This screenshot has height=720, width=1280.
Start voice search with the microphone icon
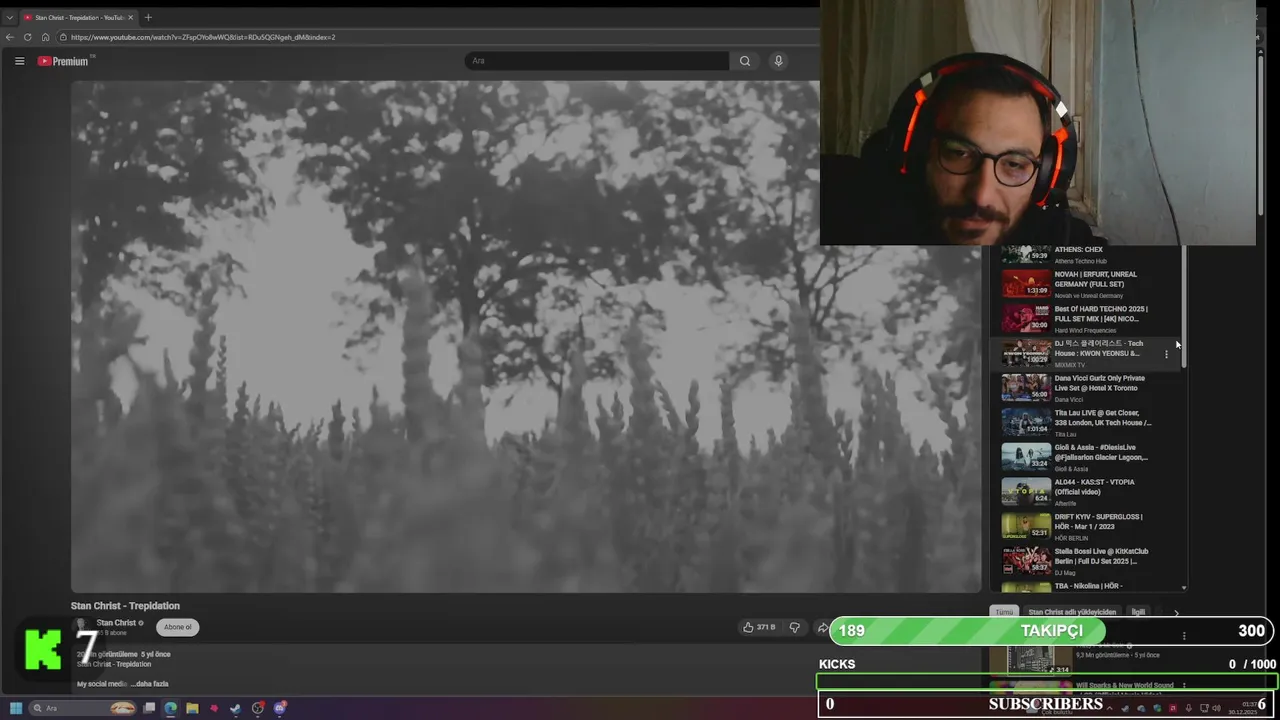click(x=778, y=61)
